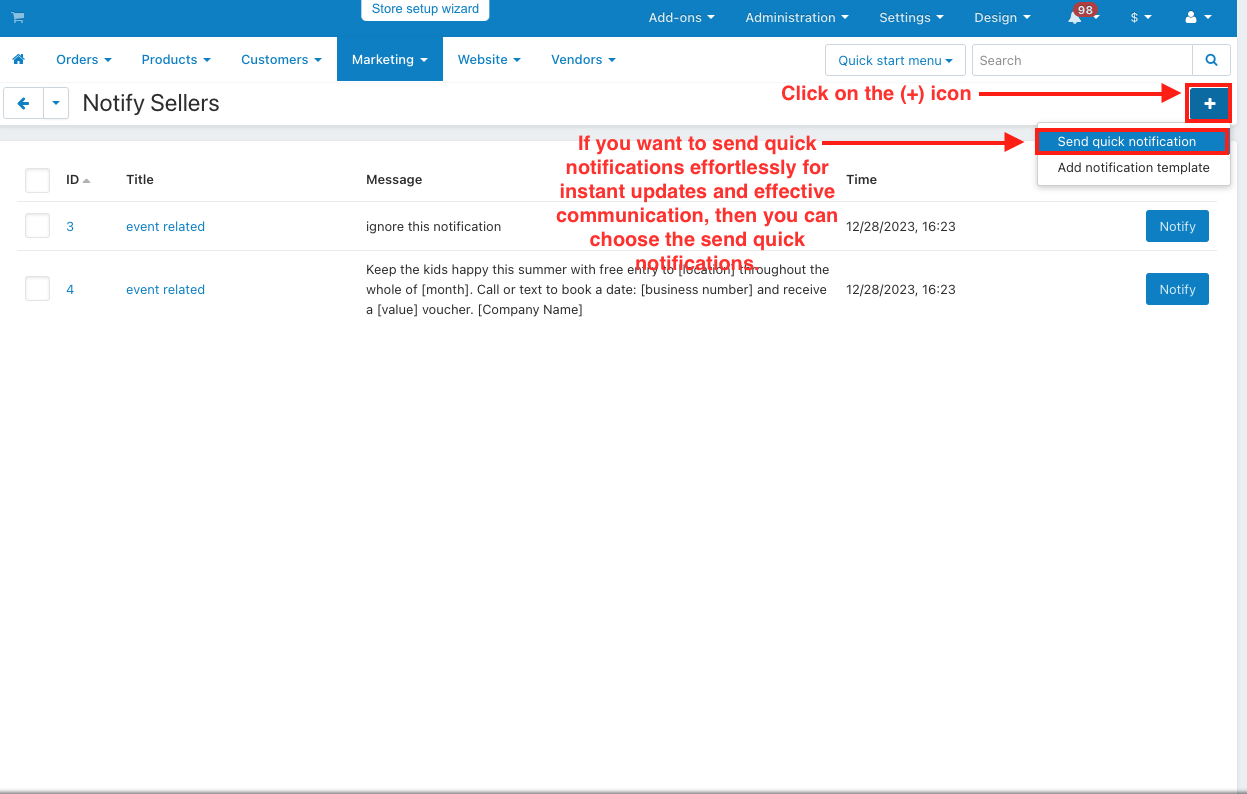Check the box for notification ID 4
The height and width of the screenshot is (794, 1247).
[38, 289]
